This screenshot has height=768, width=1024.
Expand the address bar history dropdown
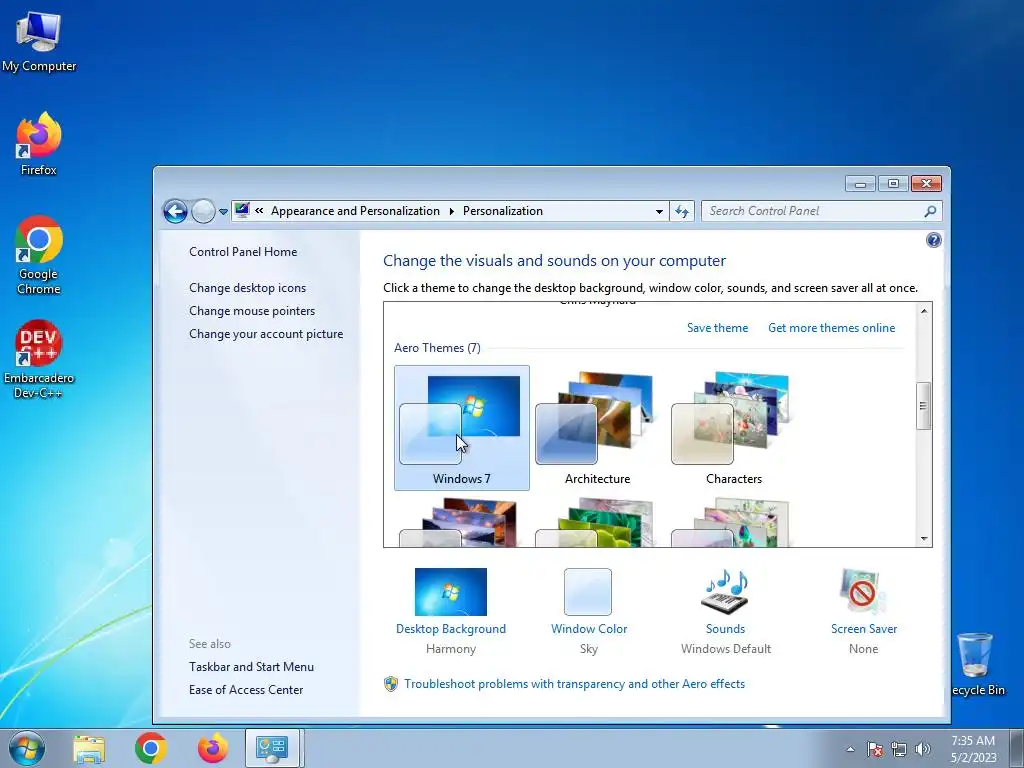coord(659,211)
